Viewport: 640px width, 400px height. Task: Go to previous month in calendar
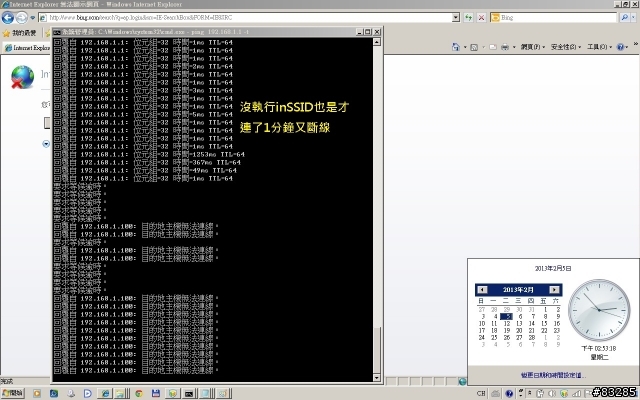click(482, 289)
